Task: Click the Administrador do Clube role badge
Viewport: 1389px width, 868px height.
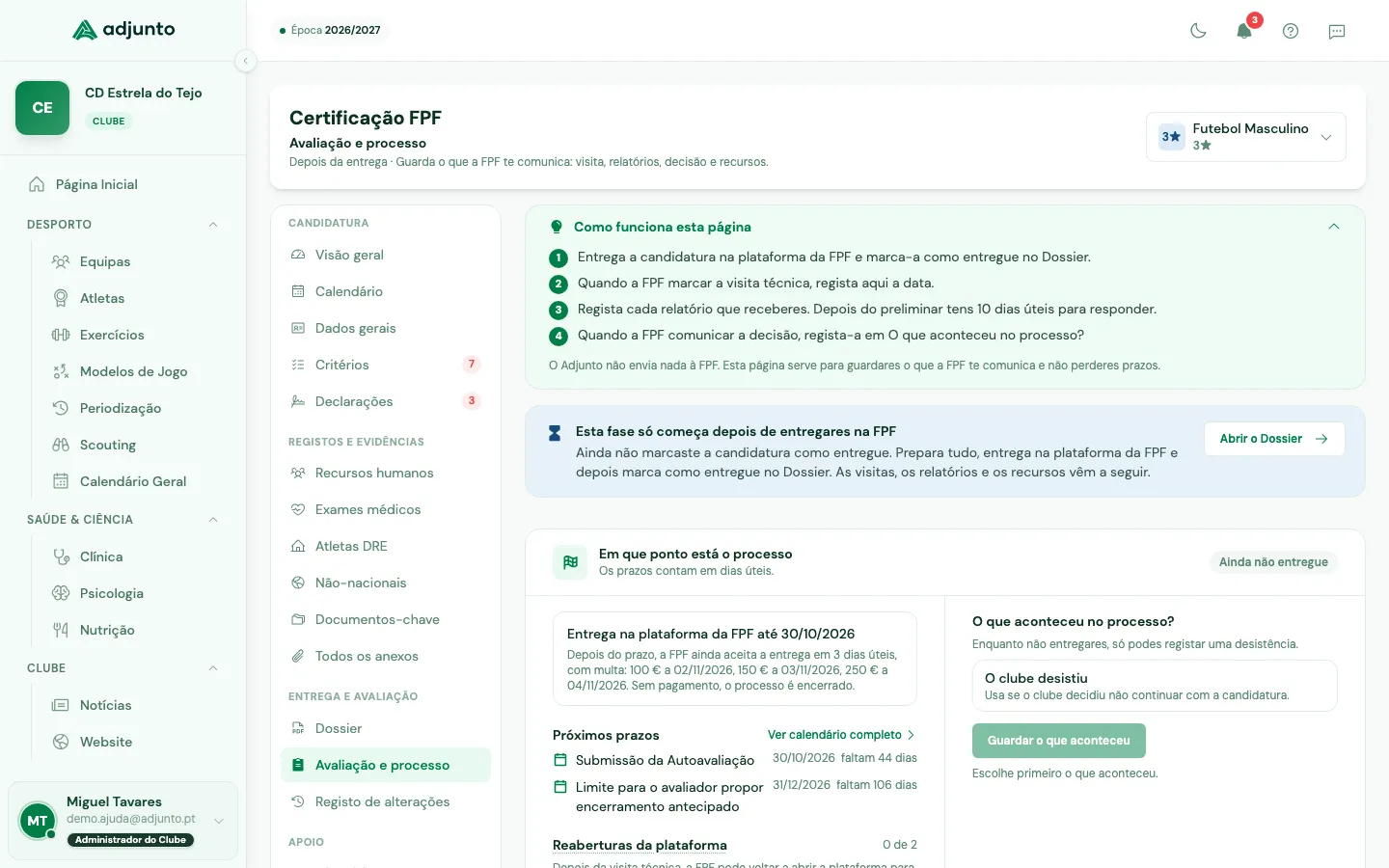Action: [x=130, y=840]
